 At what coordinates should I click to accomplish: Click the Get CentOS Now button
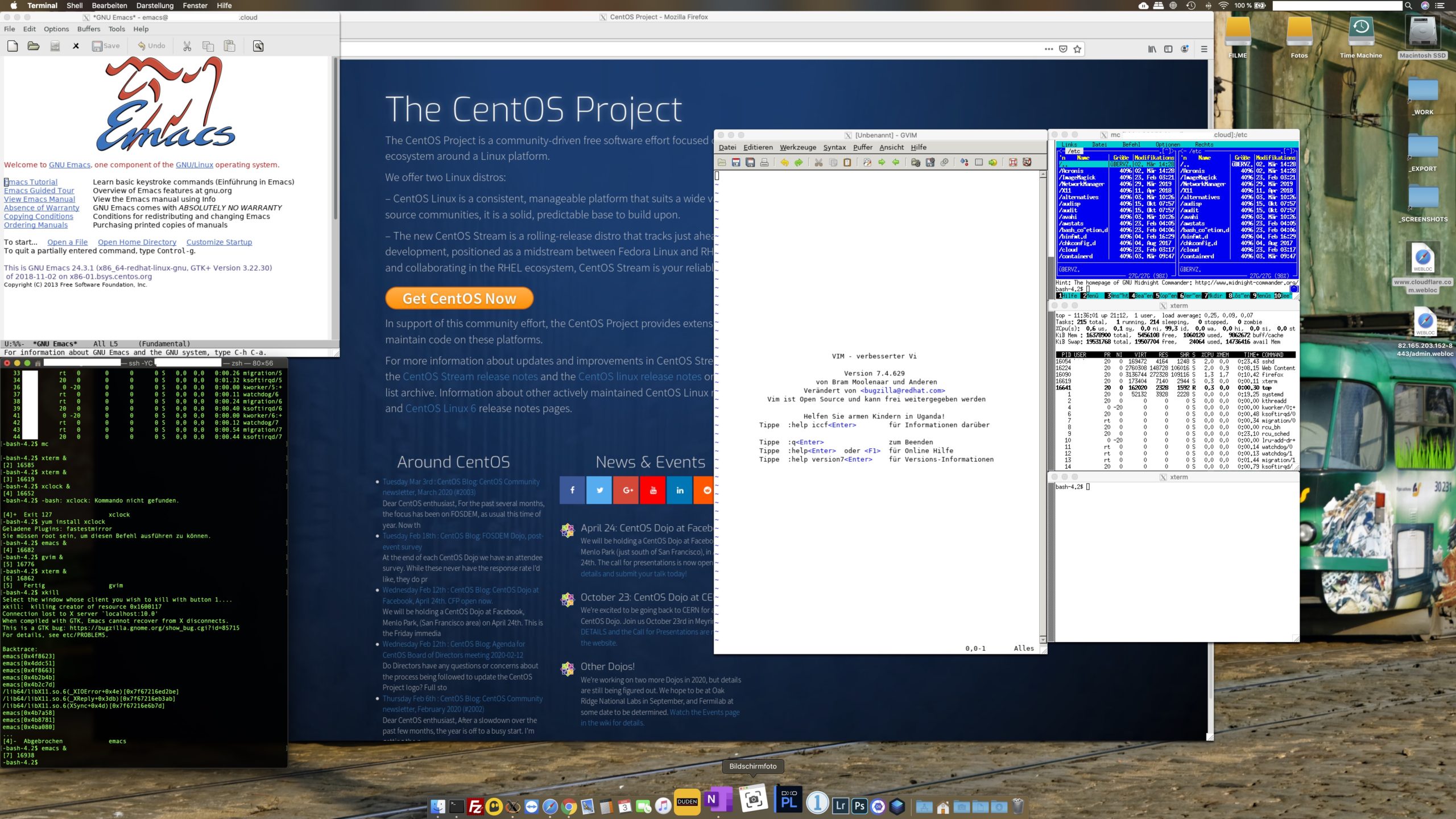459,298
